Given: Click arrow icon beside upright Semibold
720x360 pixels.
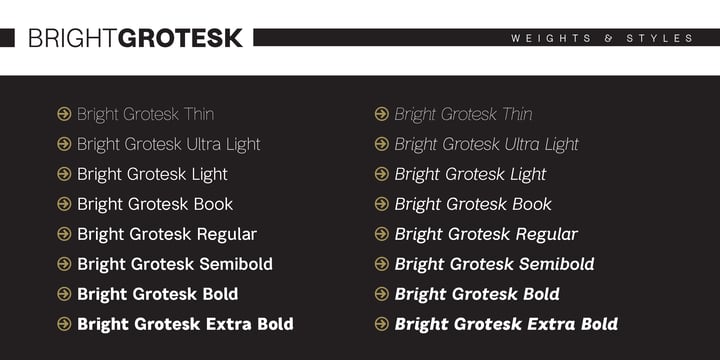Looking at the screenshot, I should pyautogui.click(x=64, y=264).
